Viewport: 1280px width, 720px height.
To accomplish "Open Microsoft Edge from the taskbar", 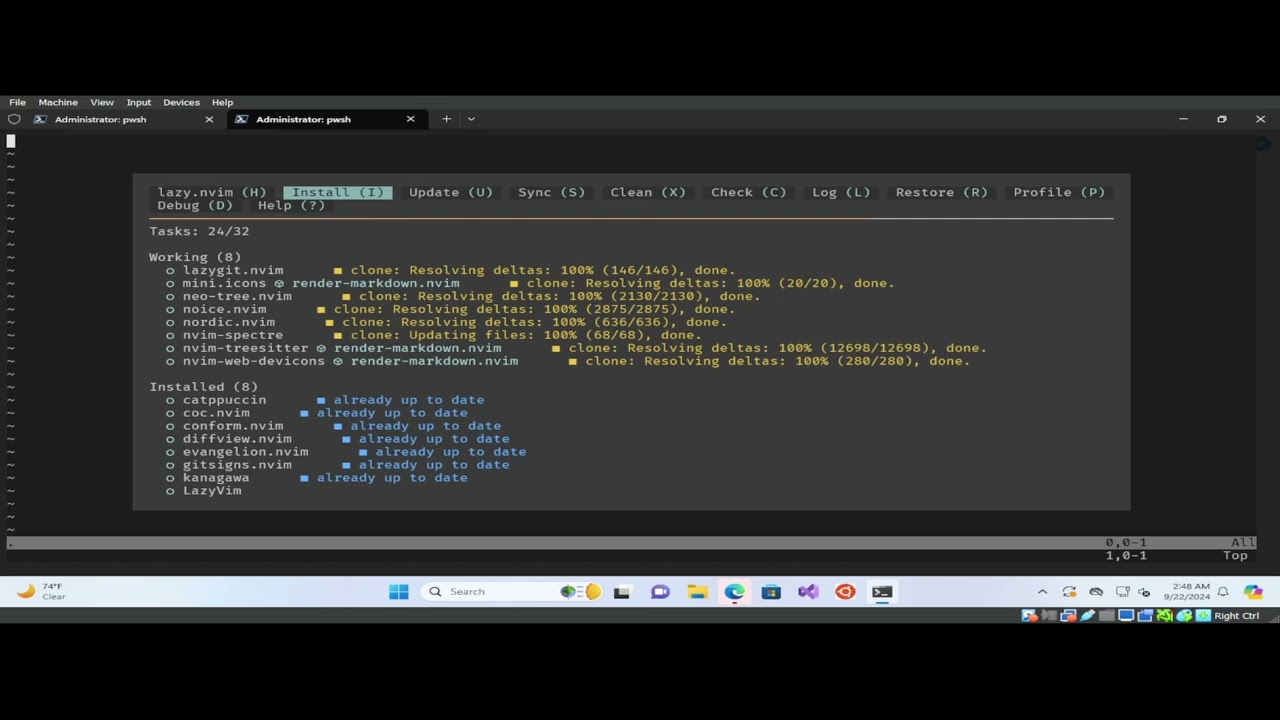I will pos(734,591).
